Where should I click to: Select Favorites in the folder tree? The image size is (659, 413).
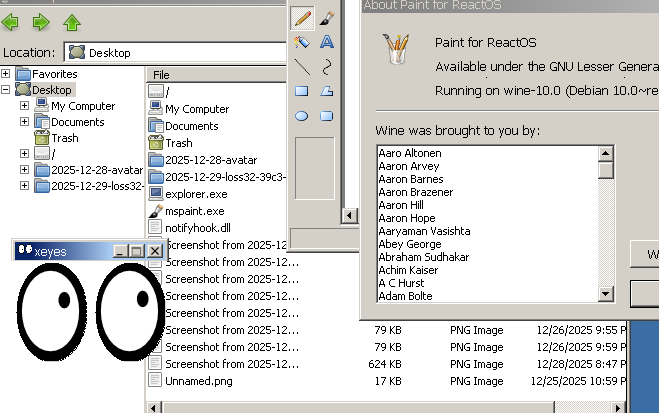point(55,74)
